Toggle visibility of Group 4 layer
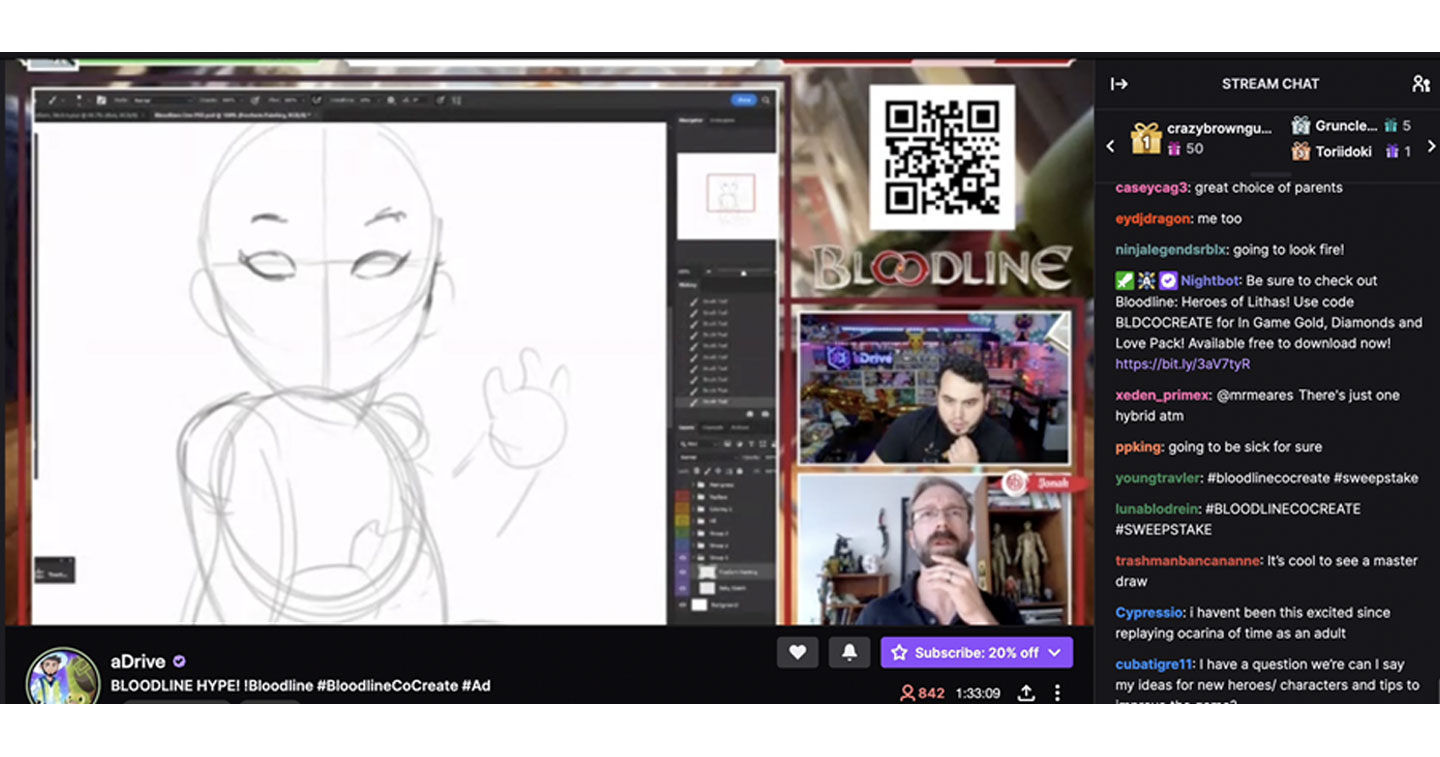1440x757 pixels. (x=682, y=545)
